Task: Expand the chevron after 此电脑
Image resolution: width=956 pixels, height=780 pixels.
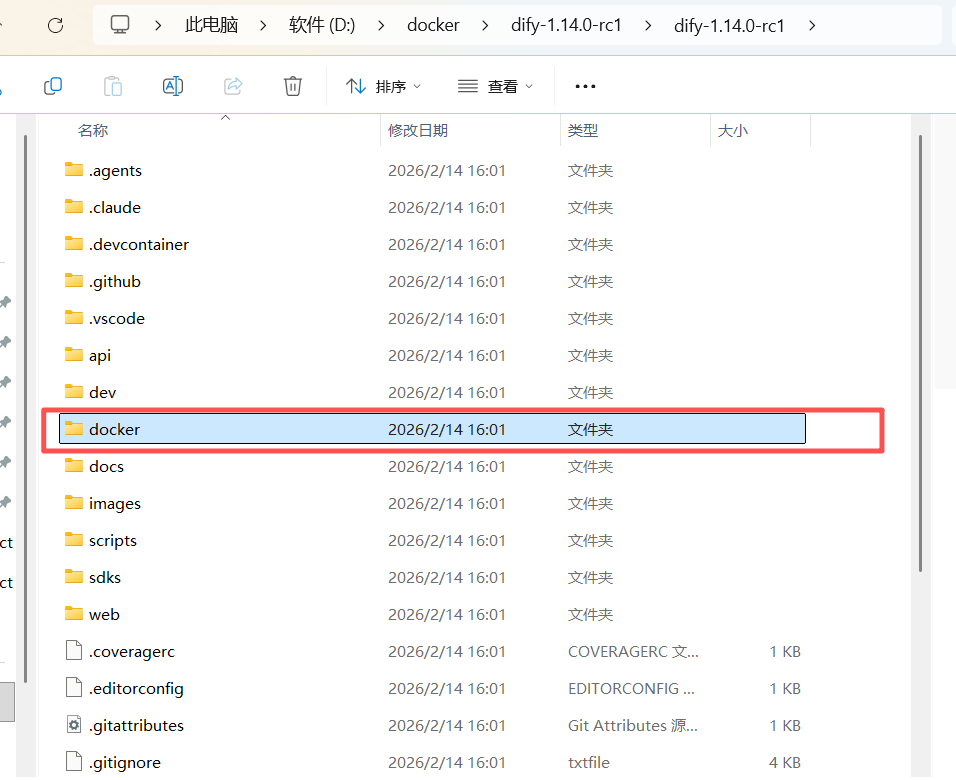Action: (263, 26)
